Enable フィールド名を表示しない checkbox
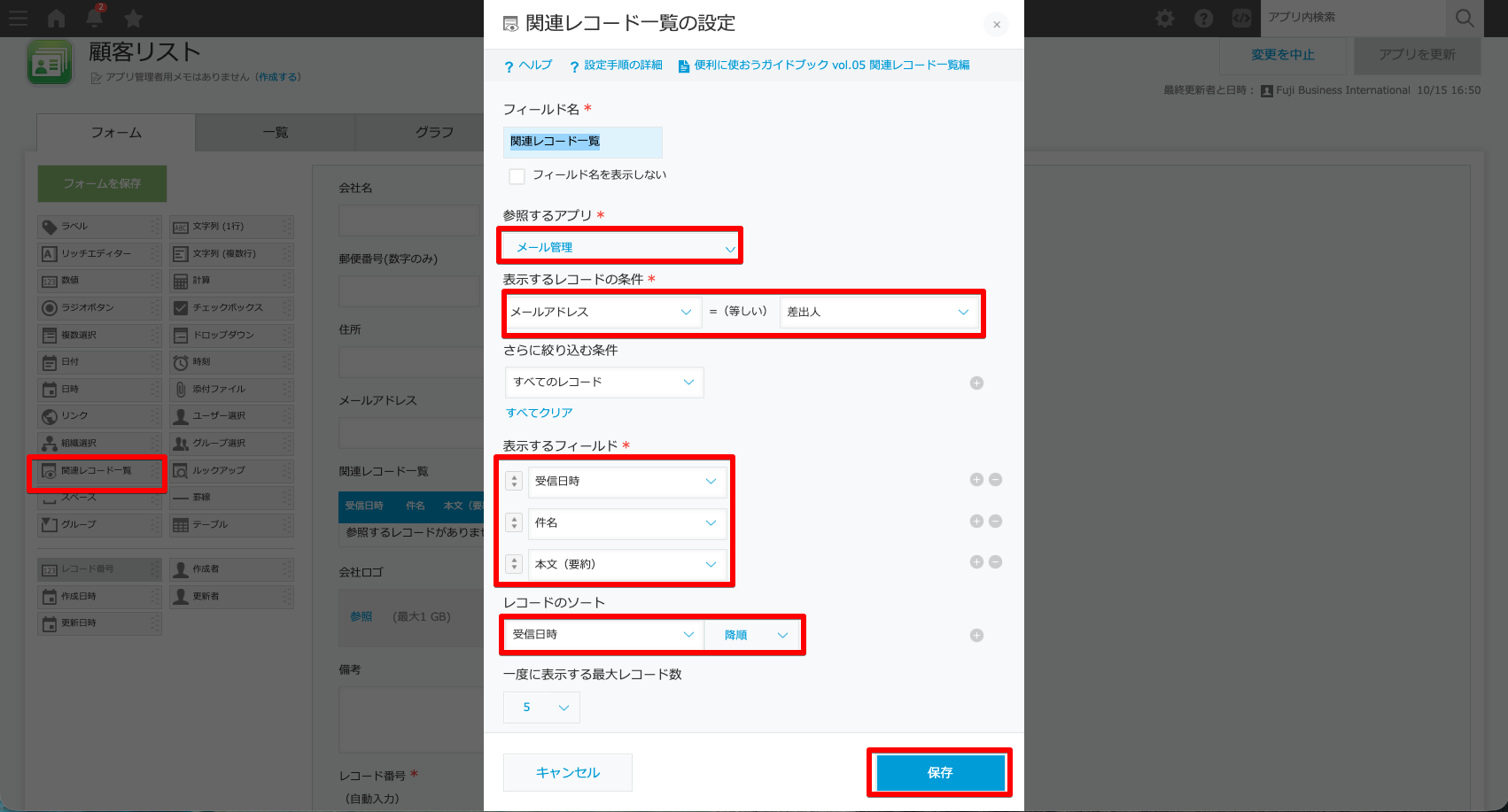Image resolution: width=1508 pixels, height=812 pixels. pyautogui.click(x=517, y=176)
